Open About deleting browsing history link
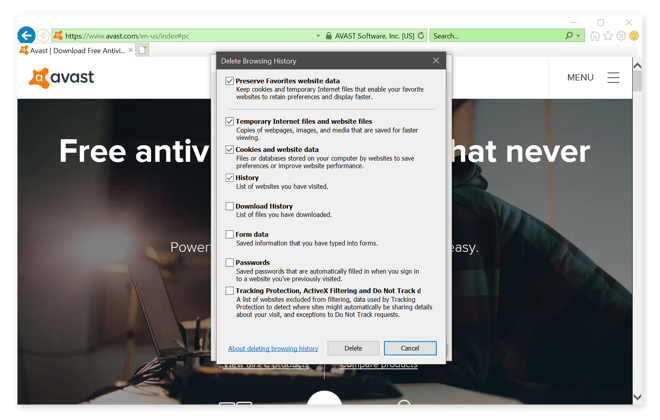The height and width of the screenshot is (420, 660). [x=273, y=348]
